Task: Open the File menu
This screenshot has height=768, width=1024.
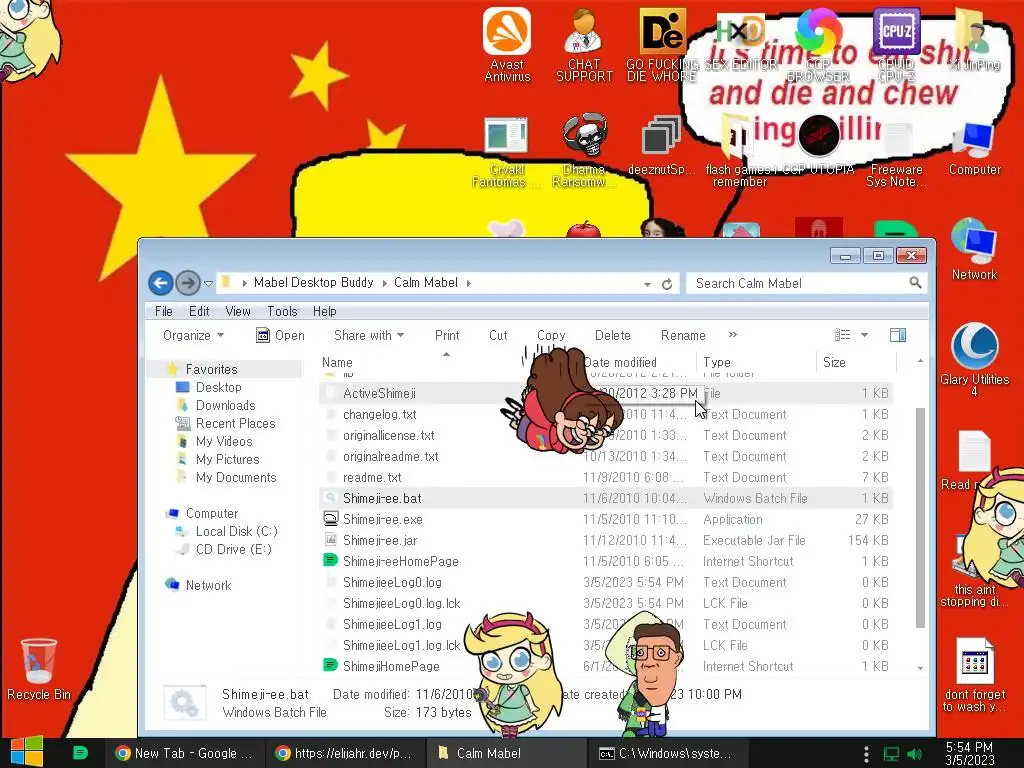Action: (x=163, y=311)
